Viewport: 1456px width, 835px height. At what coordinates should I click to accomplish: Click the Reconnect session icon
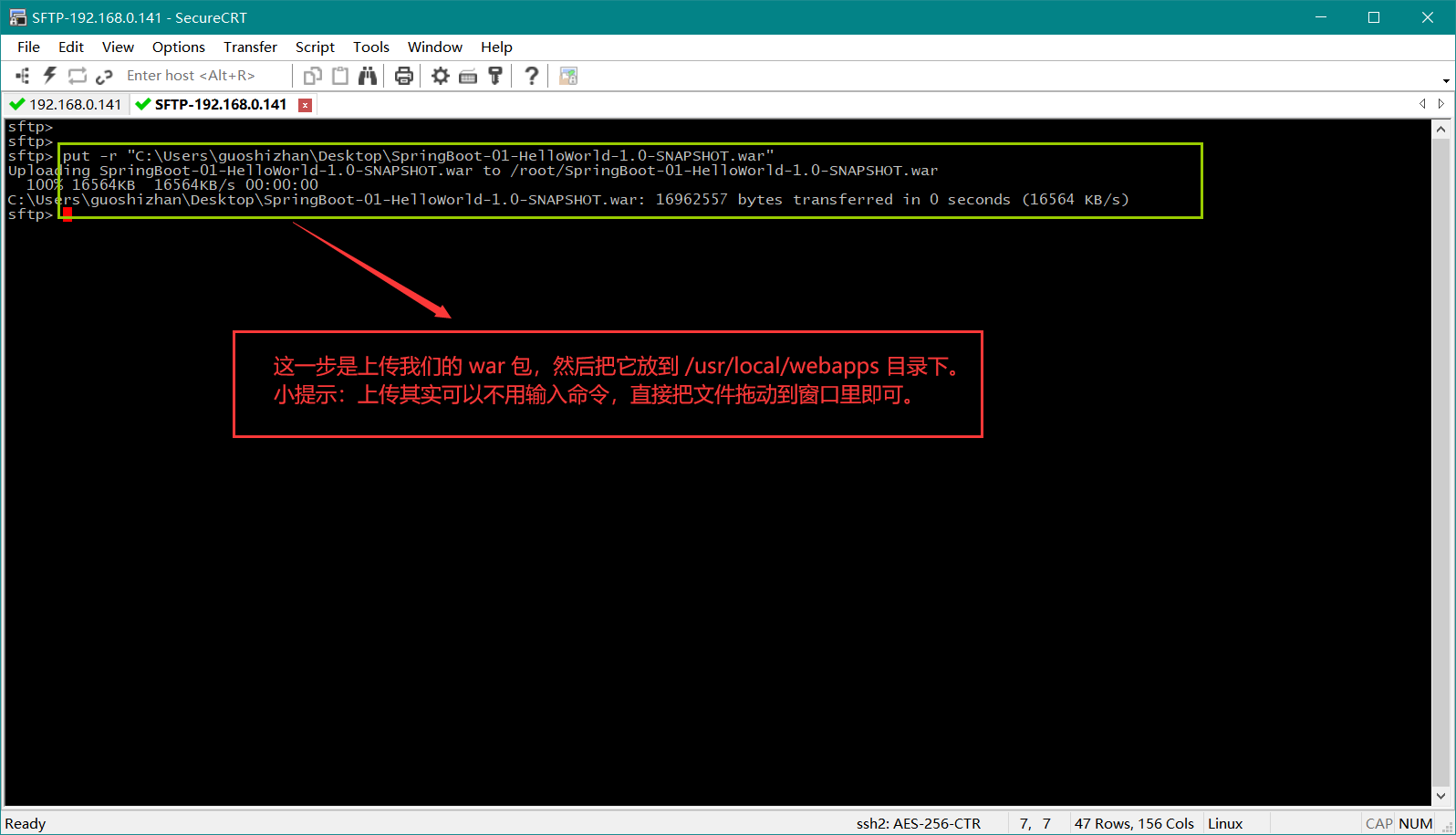[x=78, y=76]
